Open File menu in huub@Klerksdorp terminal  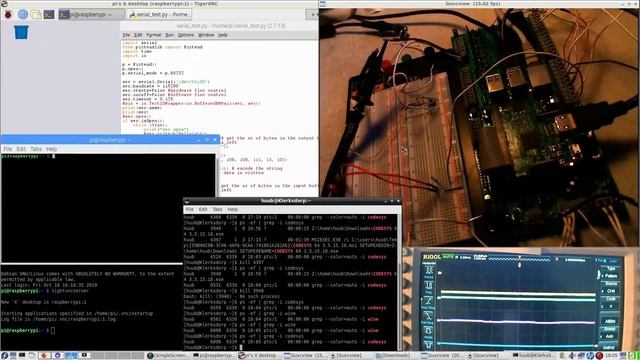pos(190,209)
